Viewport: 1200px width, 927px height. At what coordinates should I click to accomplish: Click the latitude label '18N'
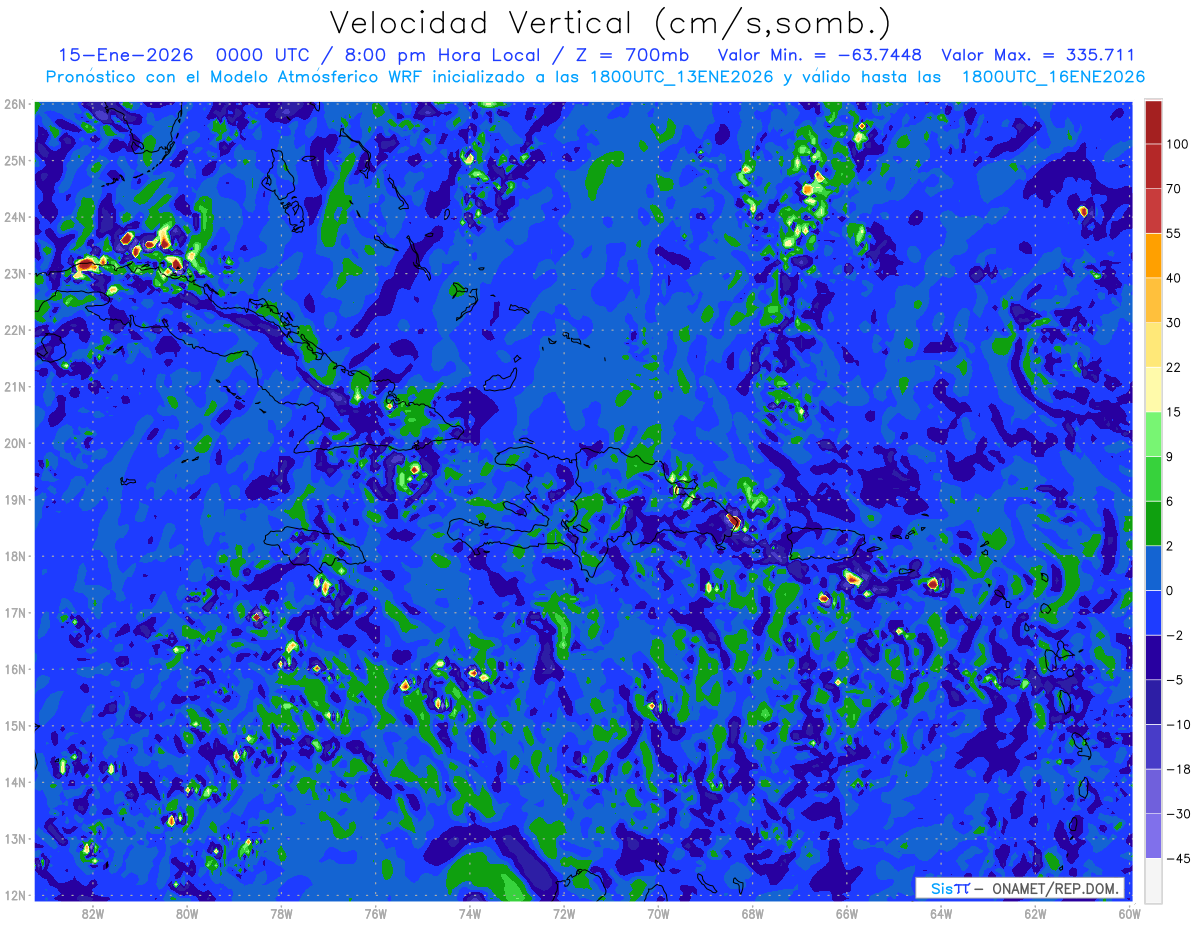[15, 556]
